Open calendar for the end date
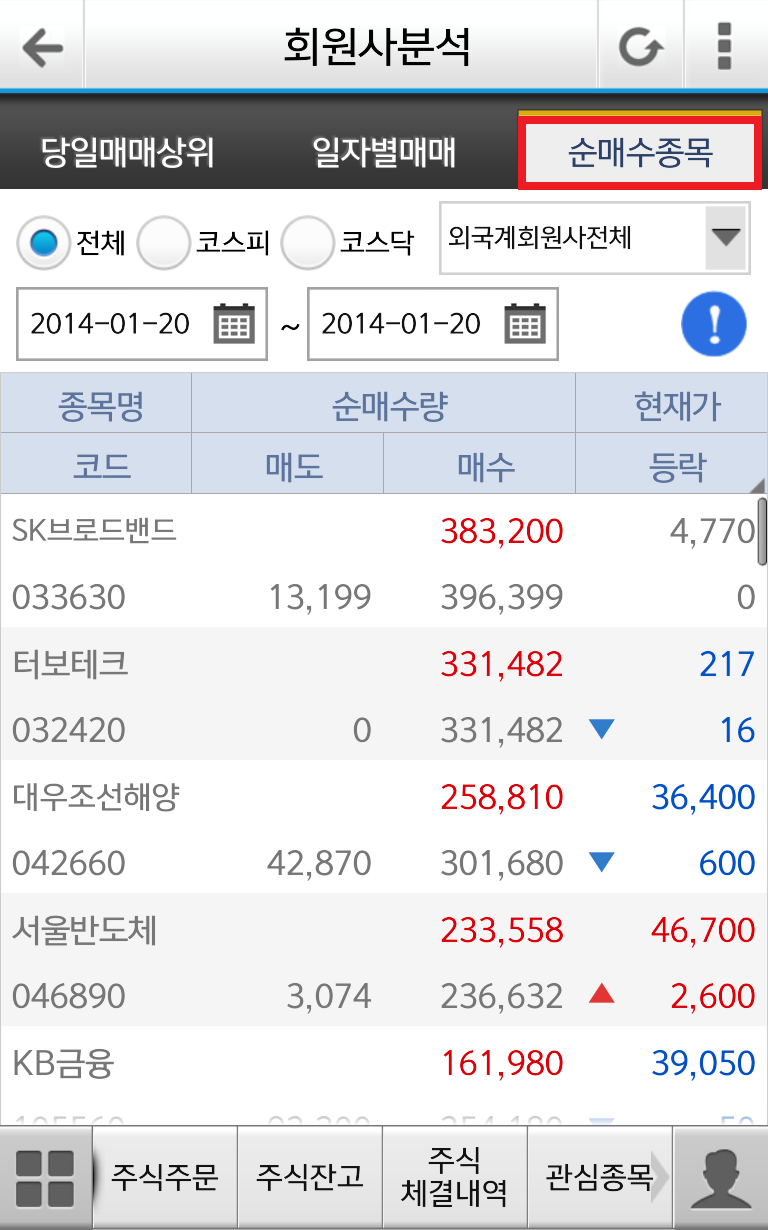 [x=525, y=323]
